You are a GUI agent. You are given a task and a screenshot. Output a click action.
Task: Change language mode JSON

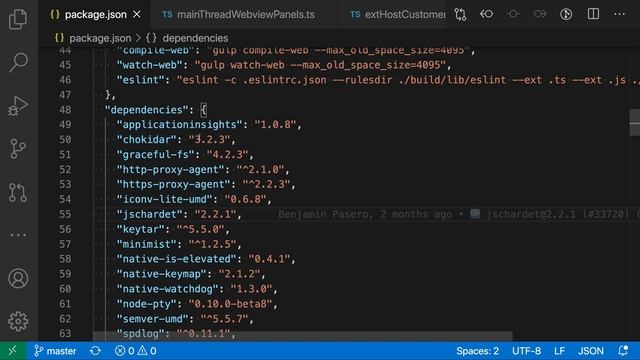[591, 351]
